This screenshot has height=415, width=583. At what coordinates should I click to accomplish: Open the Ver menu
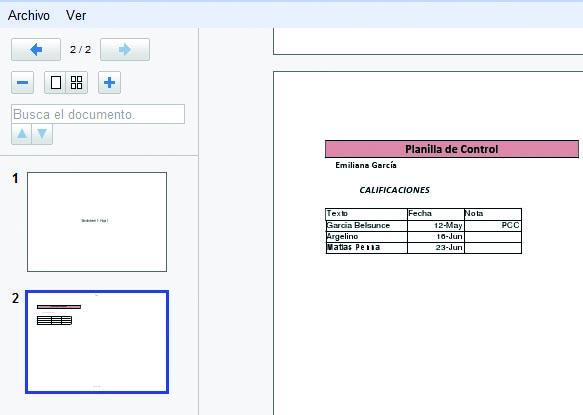click(x=76, y=15)
